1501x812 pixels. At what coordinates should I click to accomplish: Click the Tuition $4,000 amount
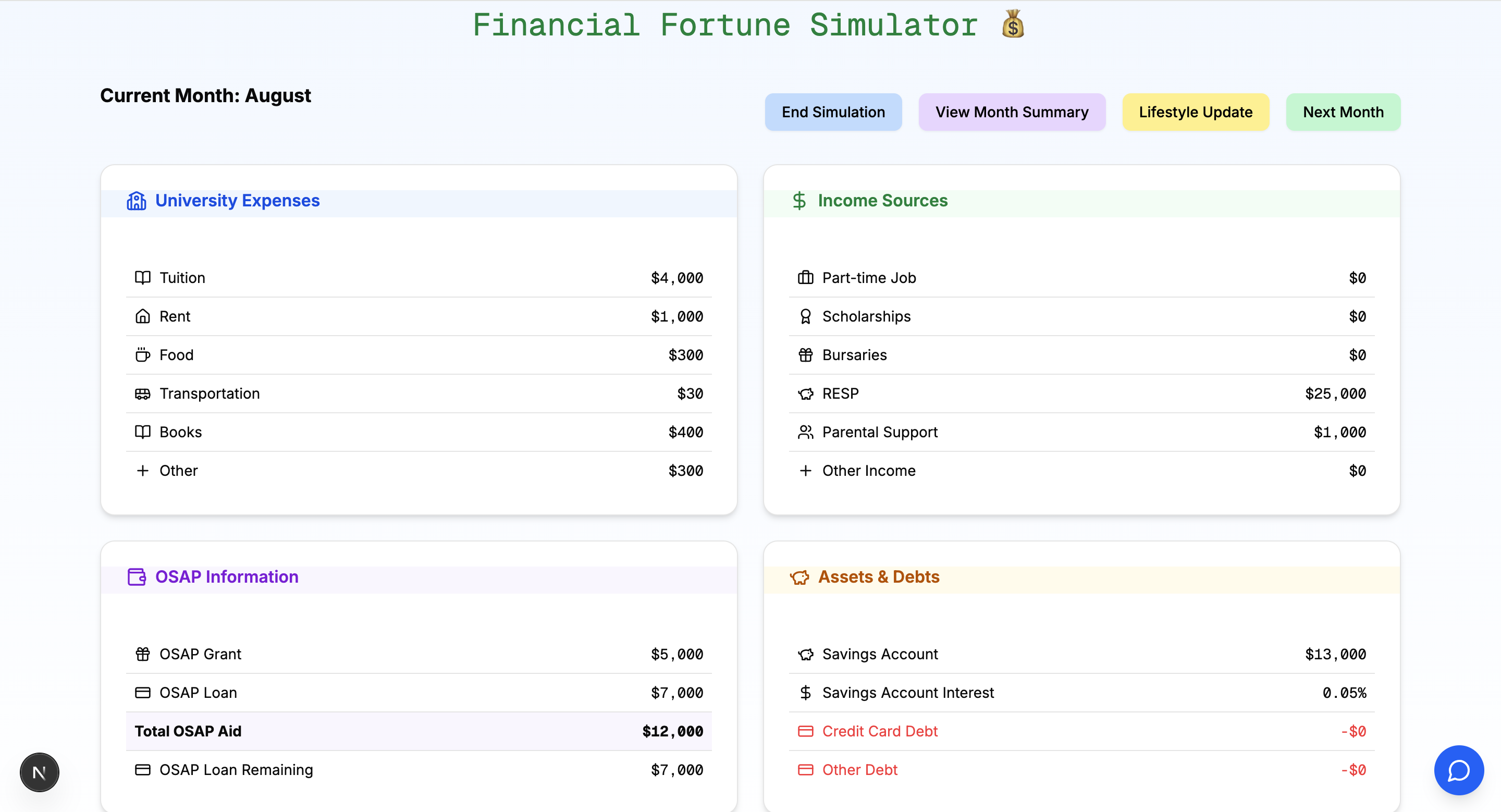[x=676, y=278]
